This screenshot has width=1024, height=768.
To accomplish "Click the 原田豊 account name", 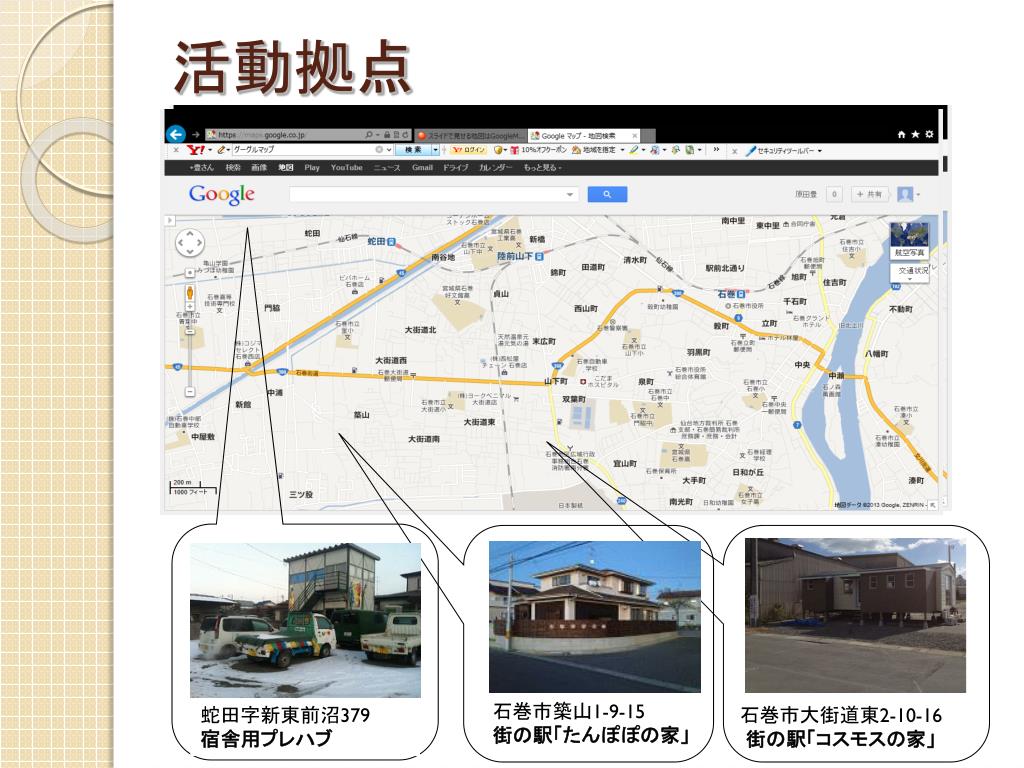I will [805, 194].
